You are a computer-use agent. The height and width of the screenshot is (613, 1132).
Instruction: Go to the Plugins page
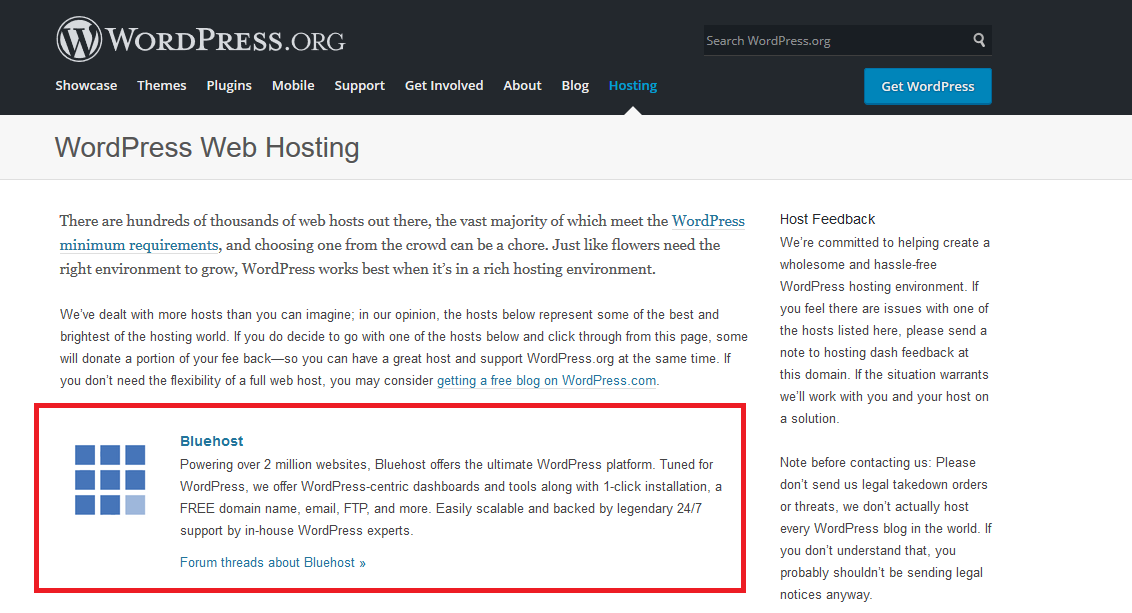click(x=229, y=85)
